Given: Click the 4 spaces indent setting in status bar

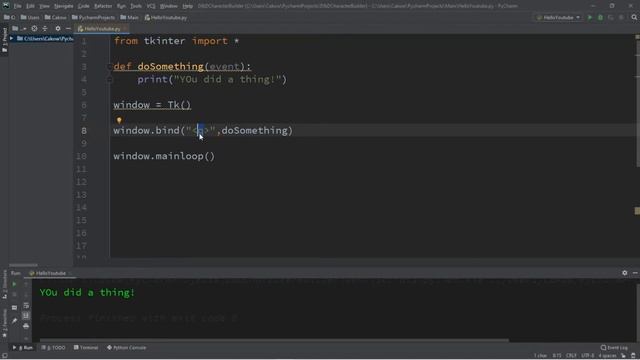Looking at the screenshot, I should pyautogui.click(x=607, y=356).
